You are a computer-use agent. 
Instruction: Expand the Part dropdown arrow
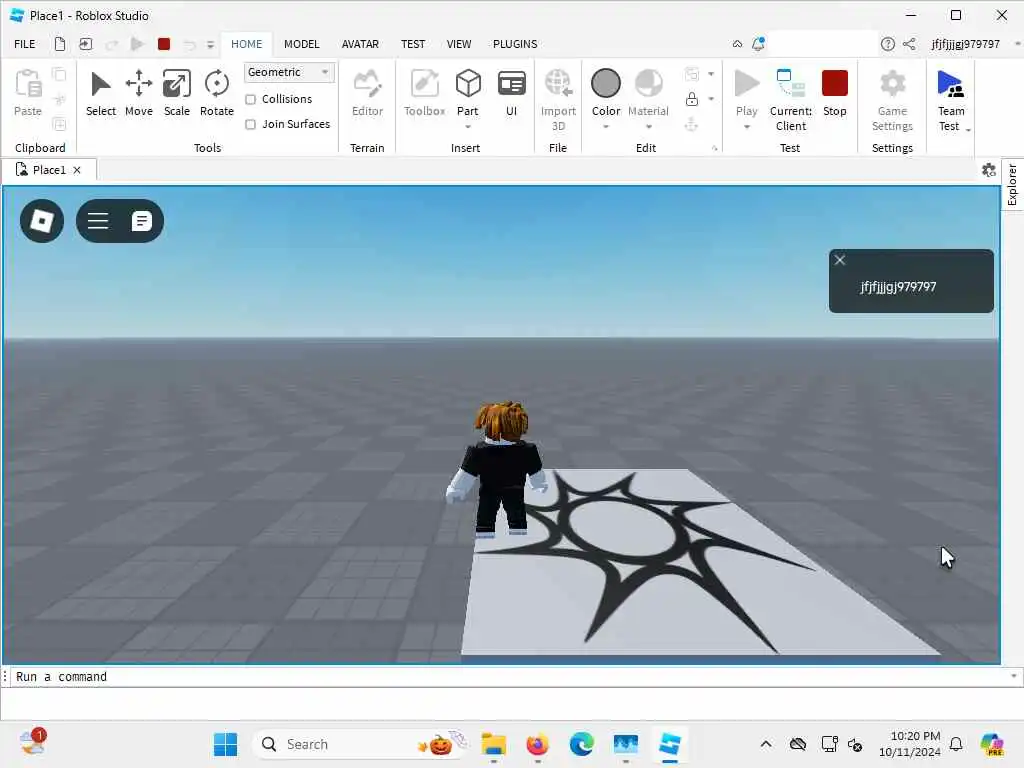click(468, 127)
